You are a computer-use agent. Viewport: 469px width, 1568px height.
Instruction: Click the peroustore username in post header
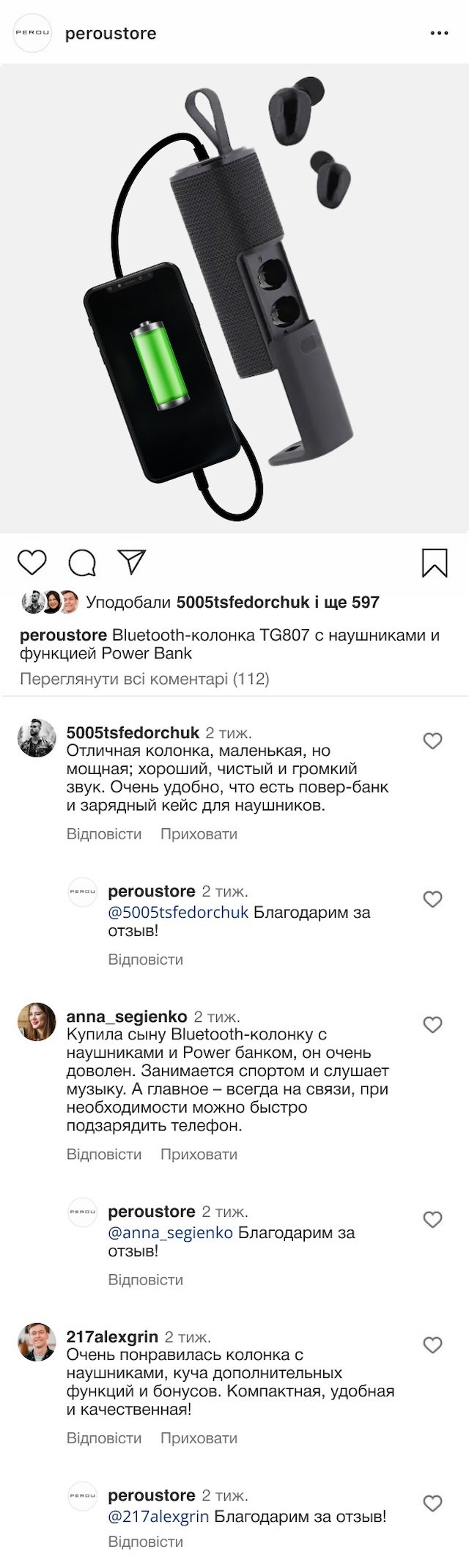[x=111, y=34]
